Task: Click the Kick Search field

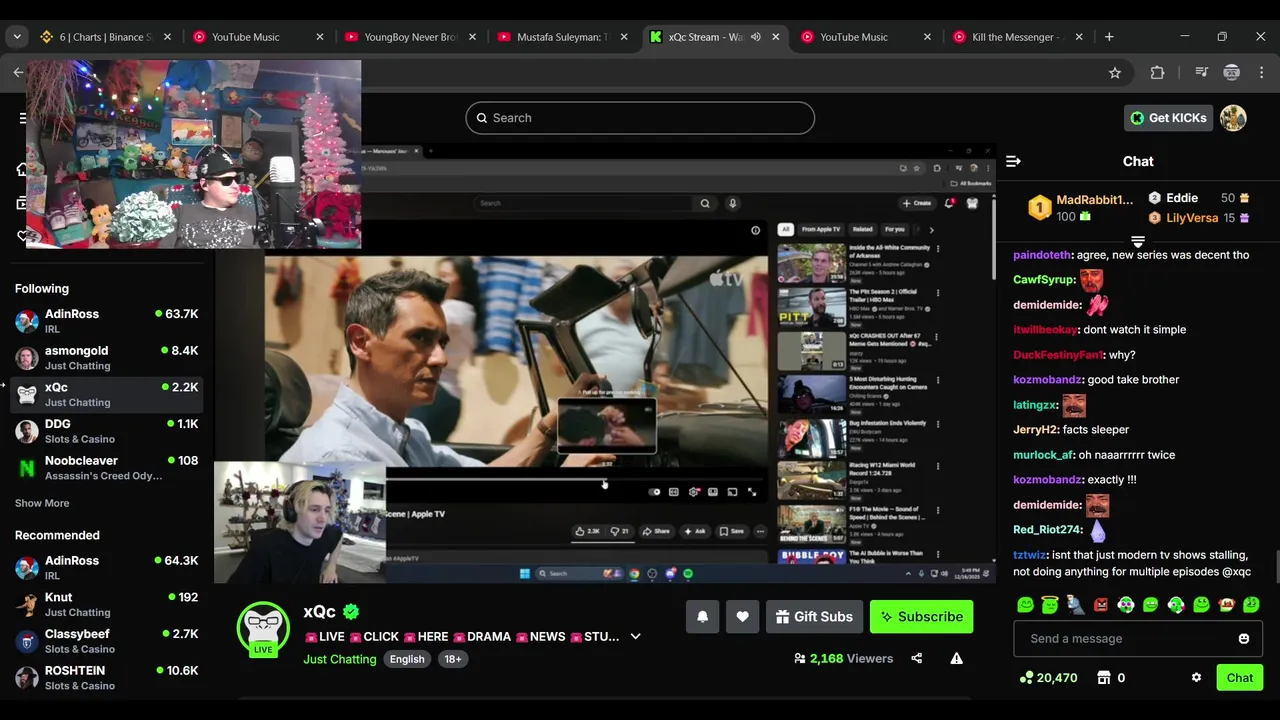Action: 640,118
